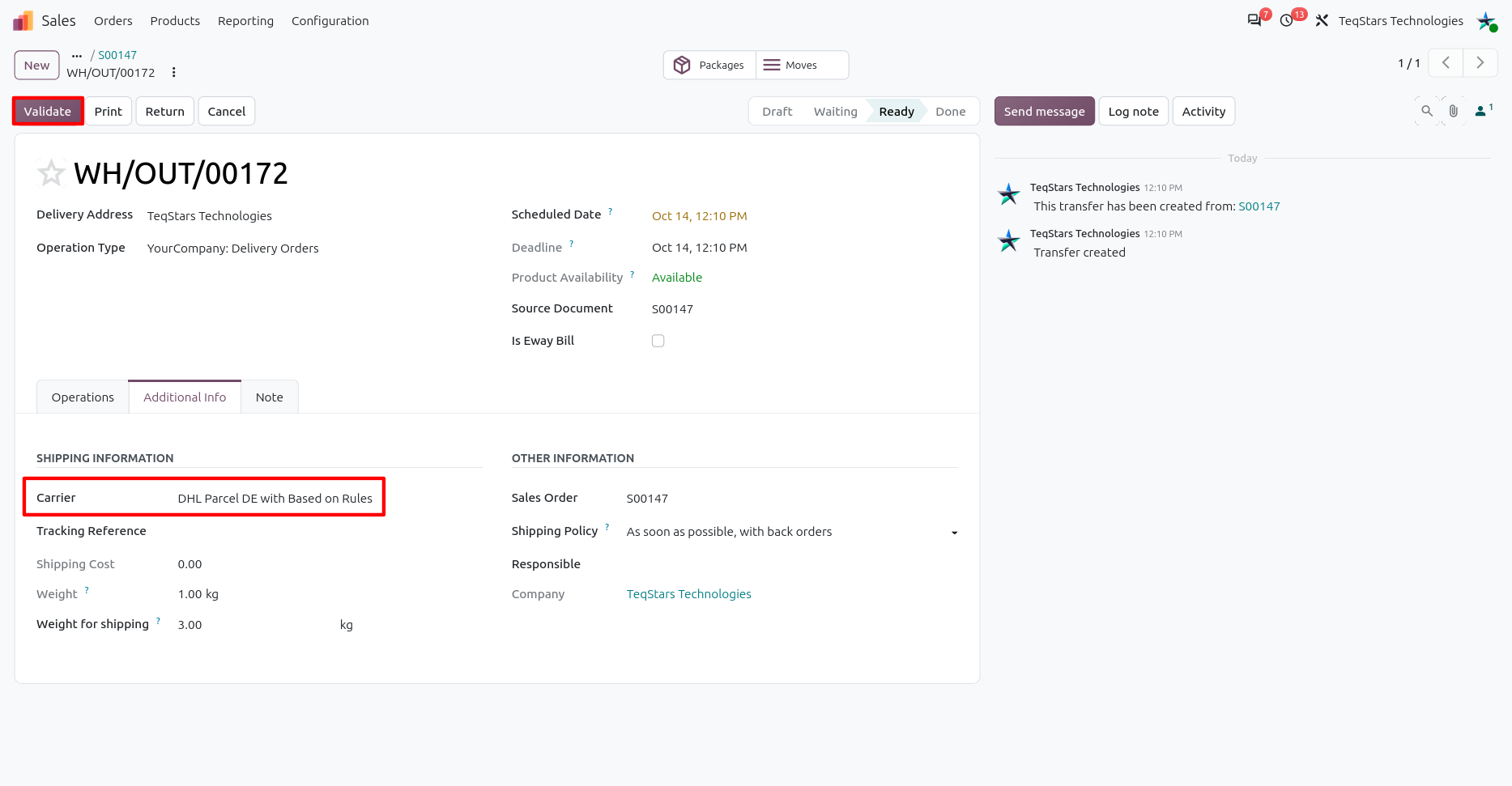The height and width of the screenshot is (786, 1512).
Task: Expand the Shipping Policy dropdown
Action: tap(954, 533)
